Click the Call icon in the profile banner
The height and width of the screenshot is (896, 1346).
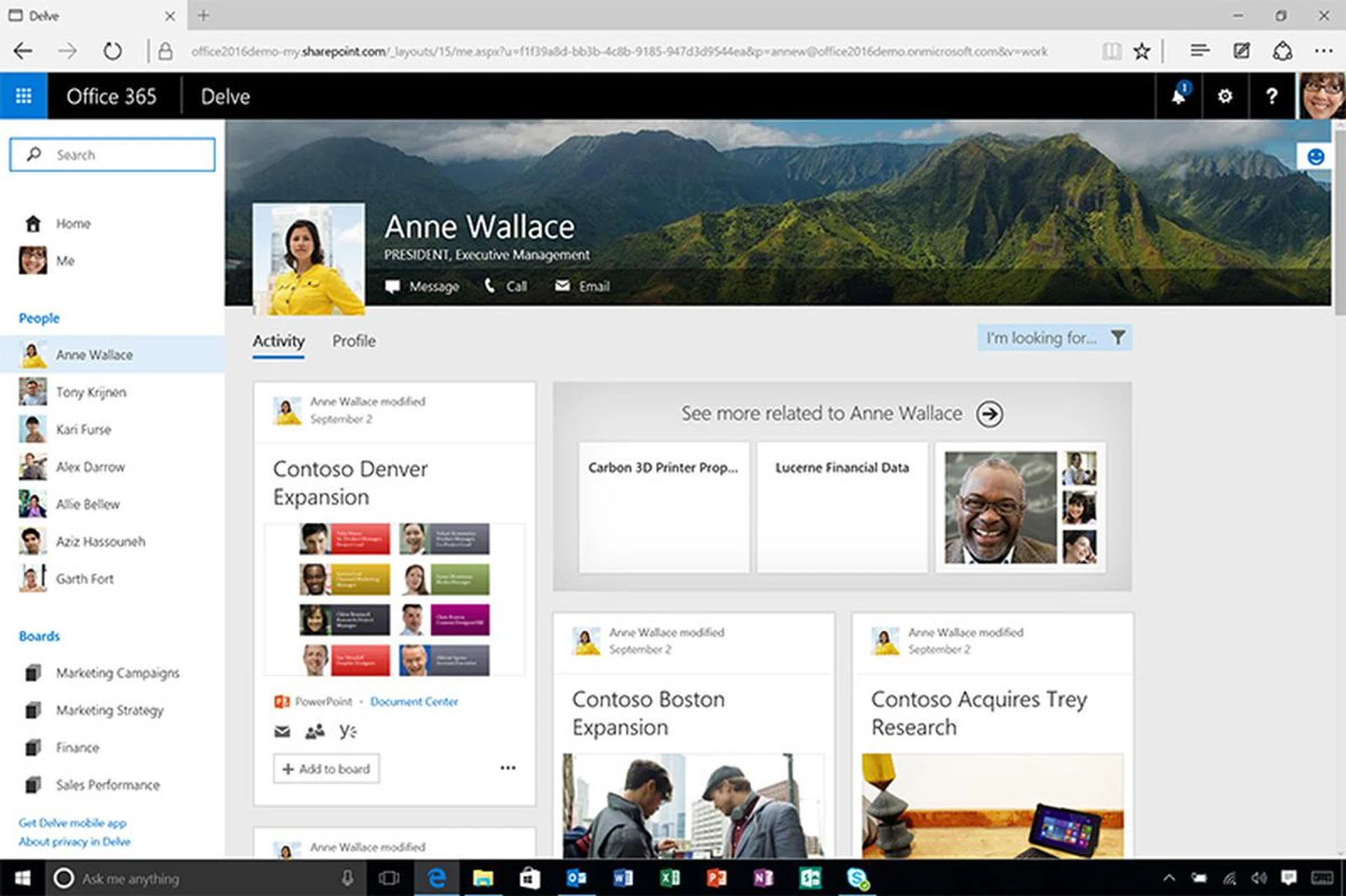point(491,285)
